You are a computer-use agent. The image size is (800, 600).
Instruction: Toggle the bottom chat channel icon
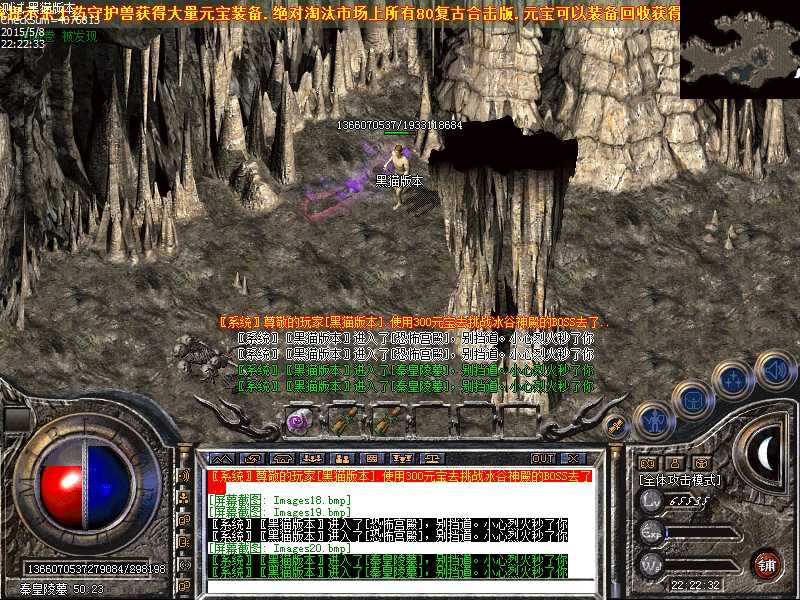pyautogui.click(x=185, y=586)
